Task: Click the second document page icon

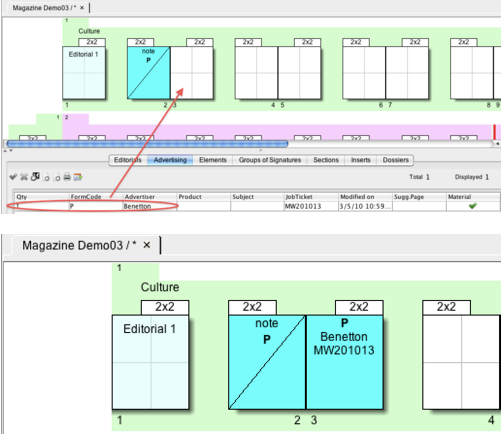Action: click(x=57, y=177)
